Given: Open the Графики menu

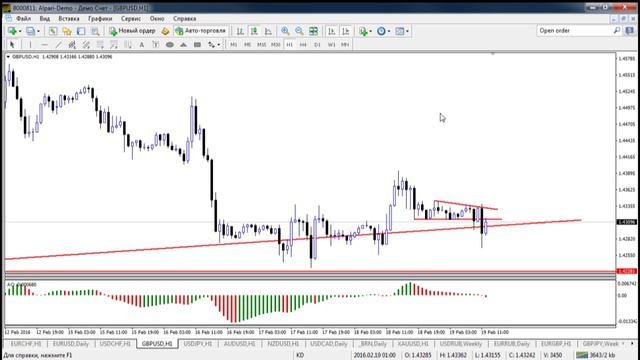Looking at the screenshot, I should click(x=100, y=18).
